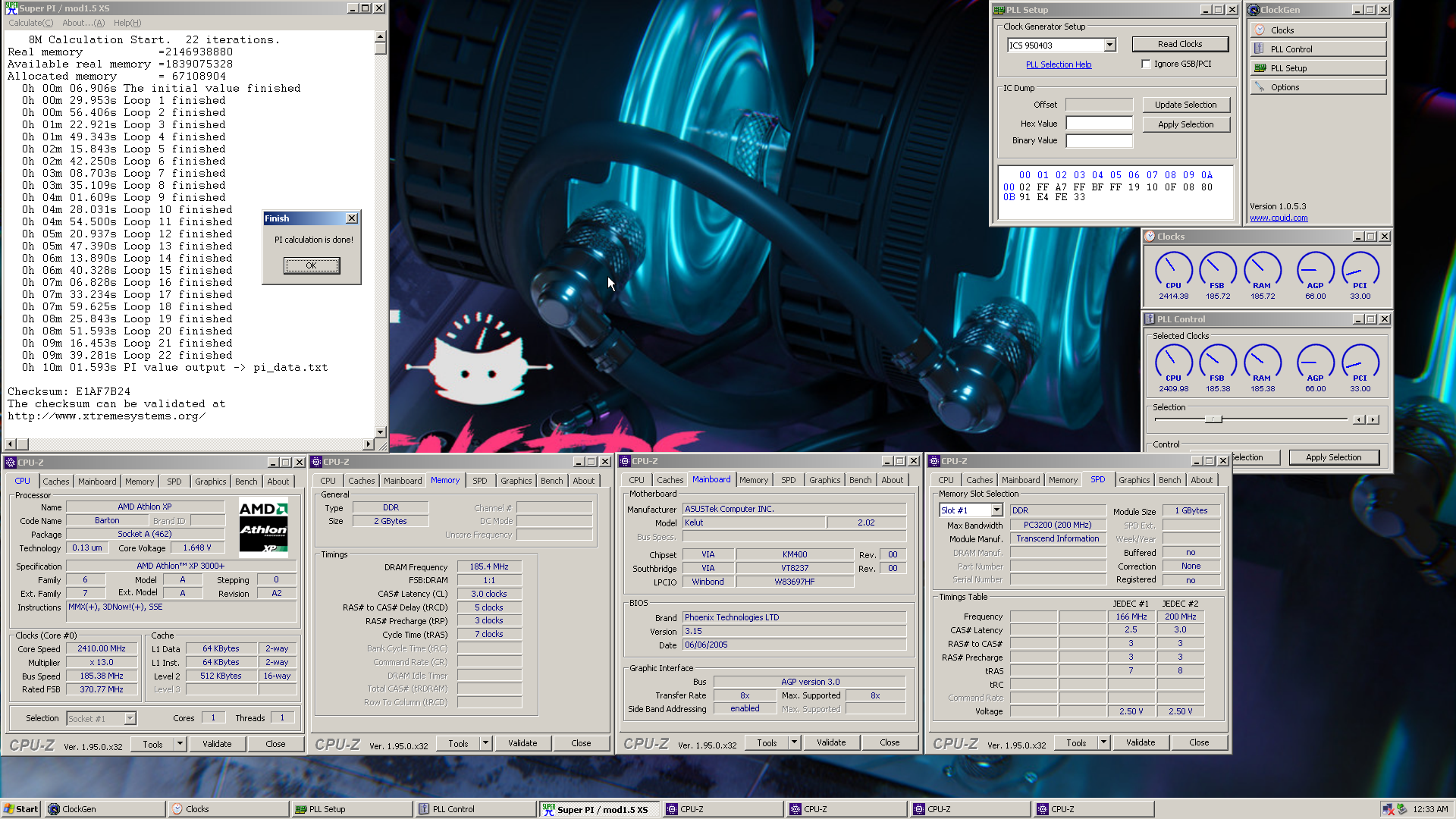This screenshot has width=1456, height=819.
Task: Click Super PI horizontal scrollbar right arrow
Action: (x=369, y=444)
